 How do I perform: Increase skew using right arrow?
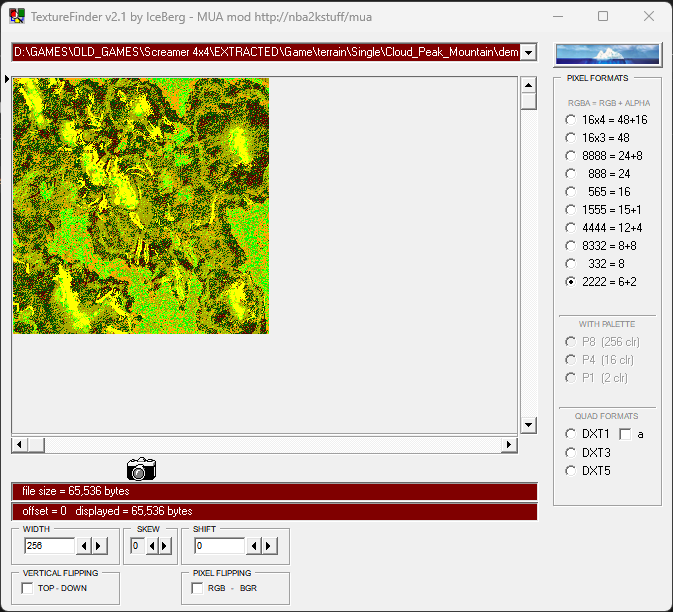(x=164, y=546)
